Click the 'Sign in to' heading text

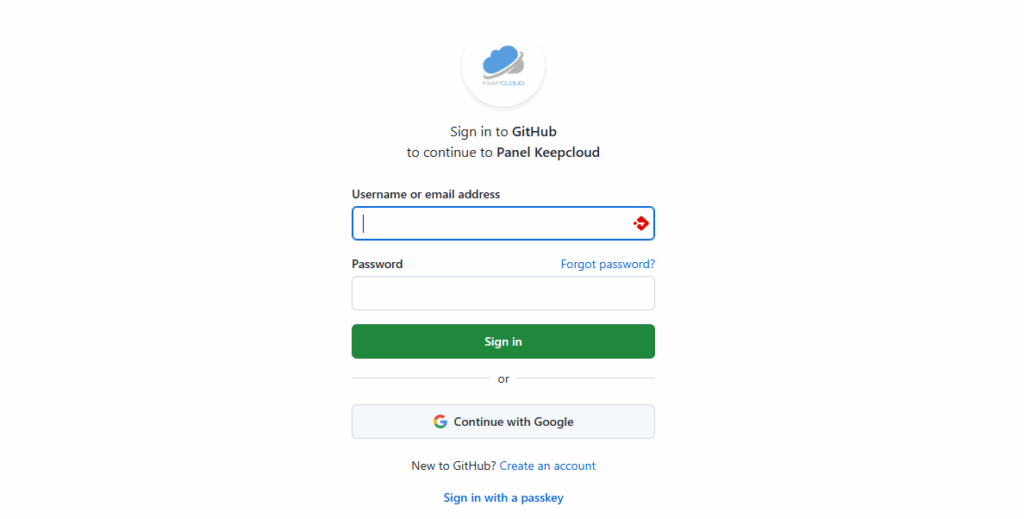(x=479, y=131)
